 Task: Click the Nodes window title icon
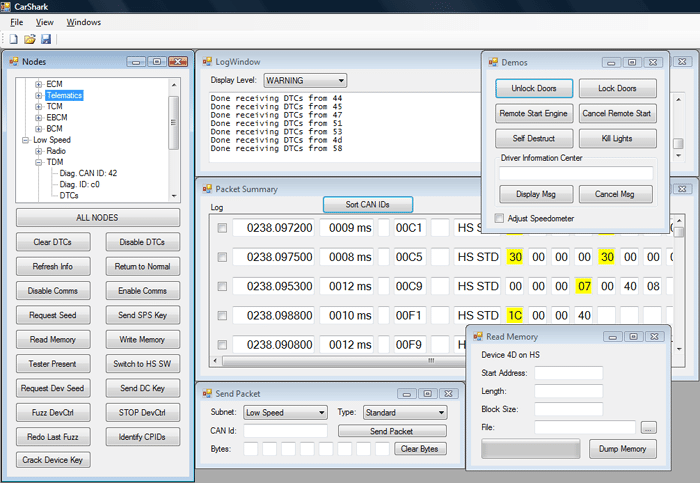pyautogui.click(x=14, y=61)
